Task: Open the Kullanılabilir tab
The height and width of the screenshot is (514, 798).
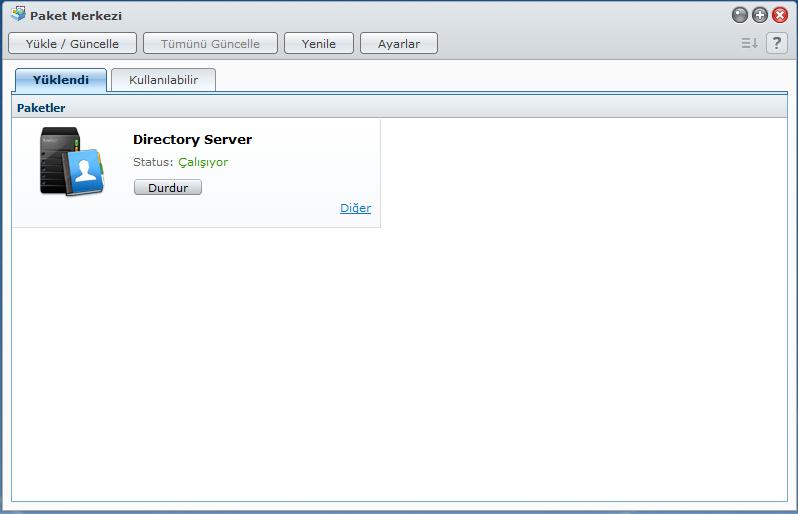Action: (x=163, y=80)
